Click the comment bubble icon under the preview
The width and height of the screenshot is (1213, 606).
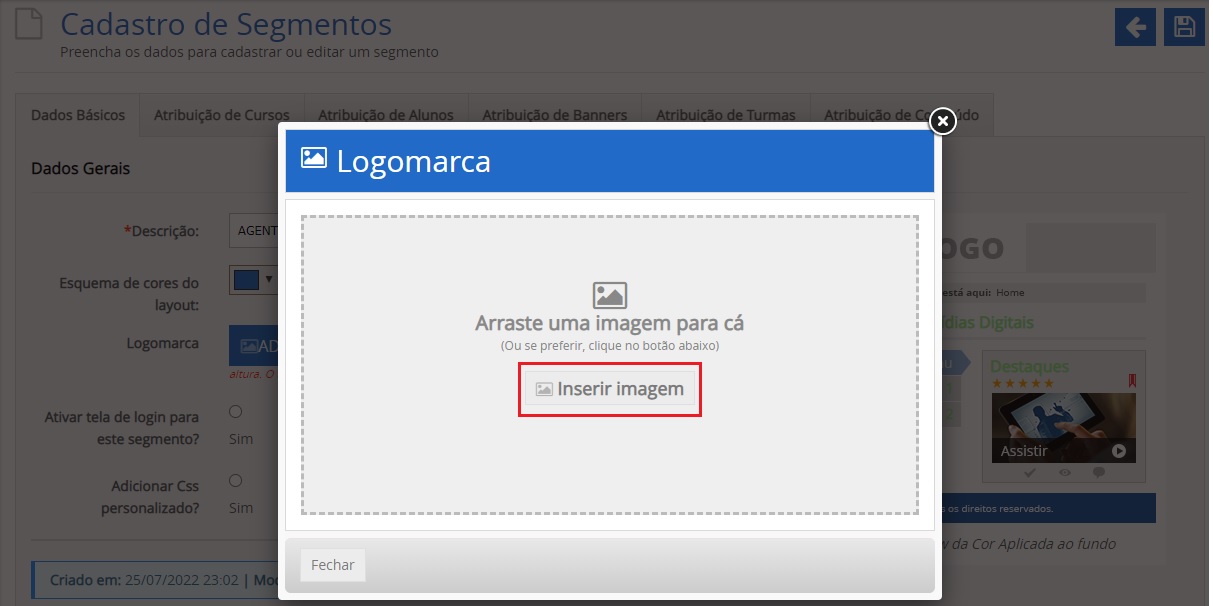pyautogui.click(x=1099, y=472)
